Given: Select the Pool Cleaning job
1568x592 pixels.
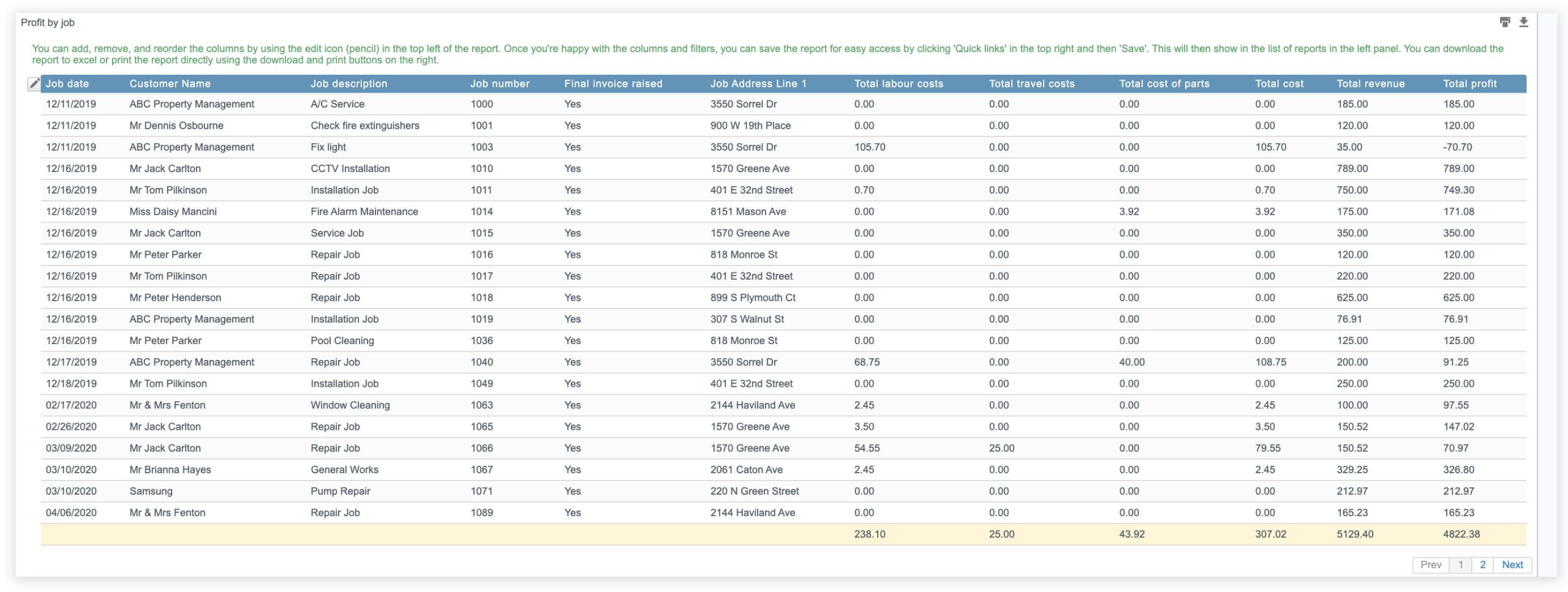Looking at the screenshot, I should pyautogui.click(x=342, y=340).
